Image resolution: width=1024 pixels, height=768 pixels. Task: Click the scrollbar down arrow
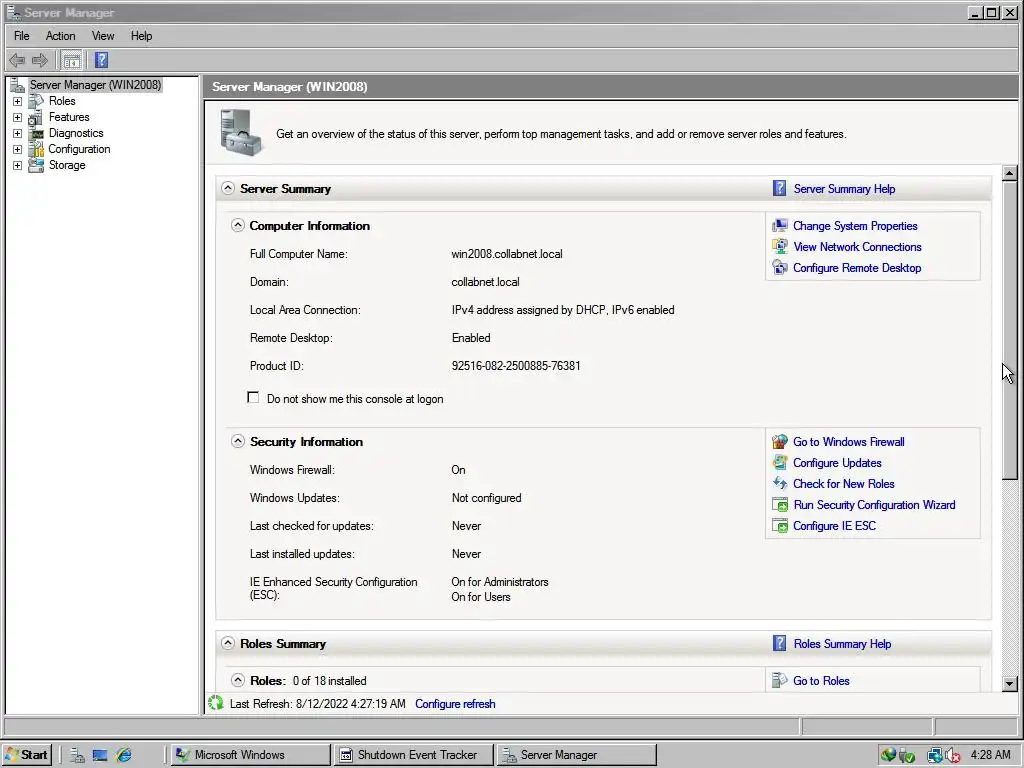1010,684
